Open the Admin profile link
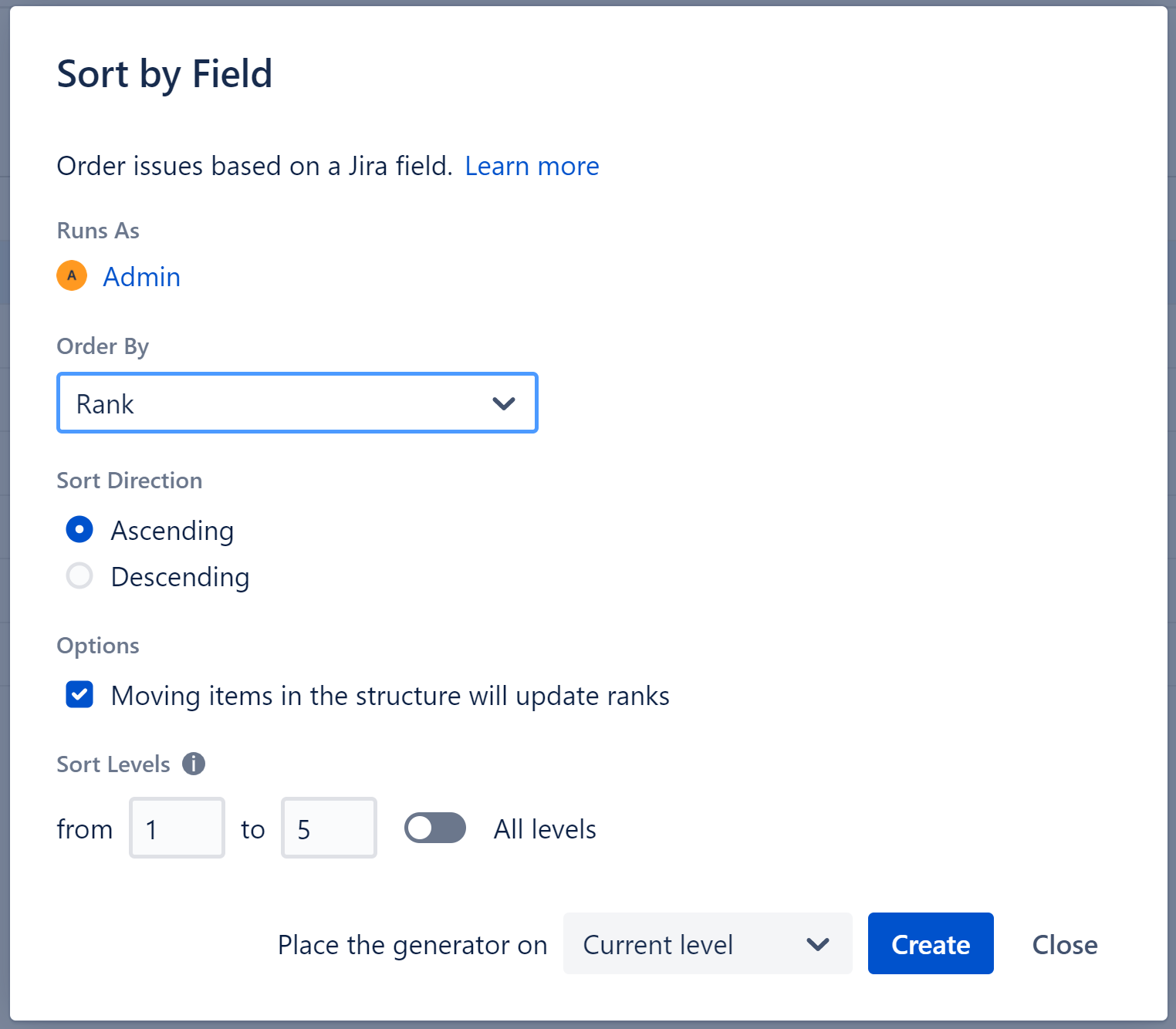The height and width of the screenshot is (1029, 1176). point(141,276)
